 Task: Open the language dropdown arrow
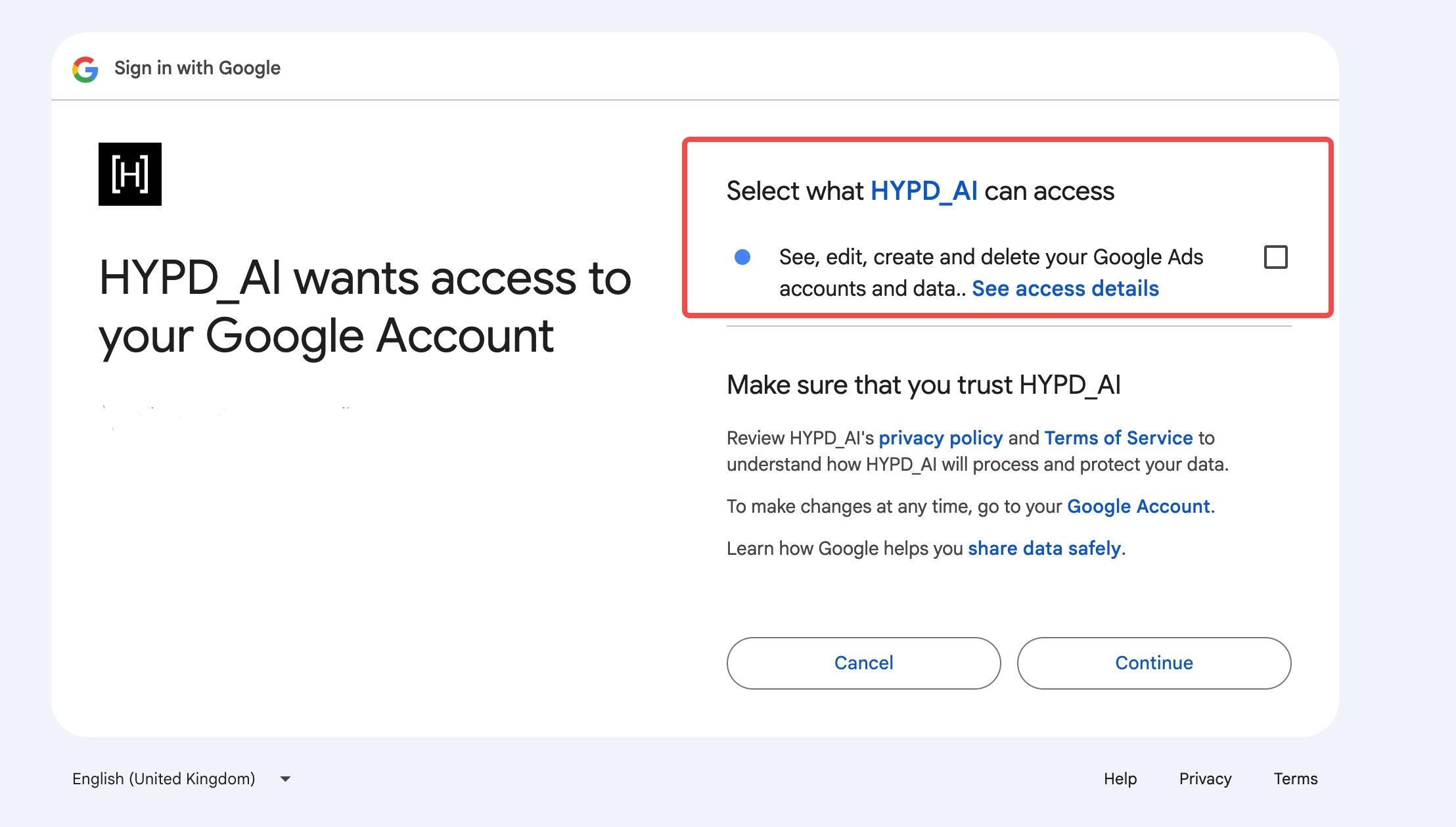coord(285,779)
